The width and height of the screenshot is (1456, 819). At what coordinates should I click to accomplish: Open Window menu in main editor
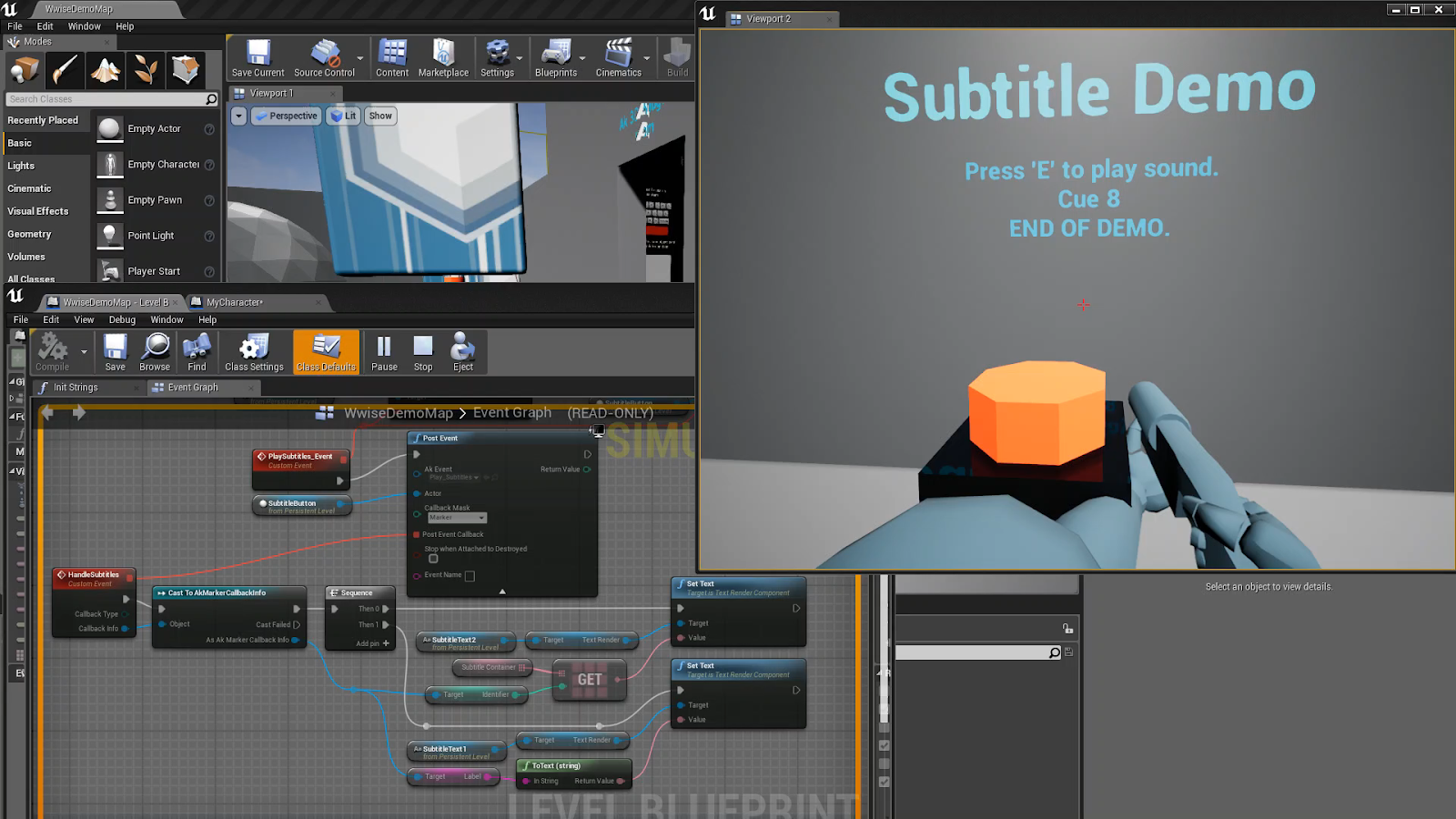(x=85, y=26)
